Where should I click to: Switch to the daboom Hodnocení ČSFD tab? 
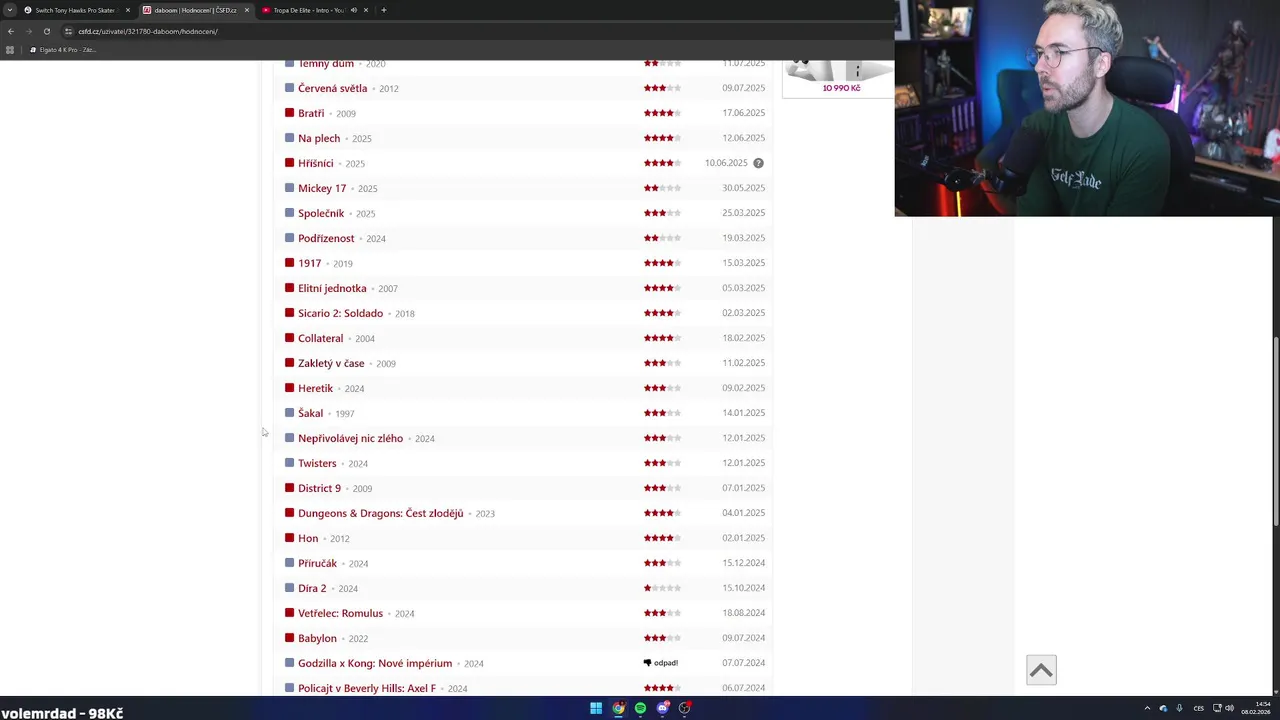(x=196, y=10)
